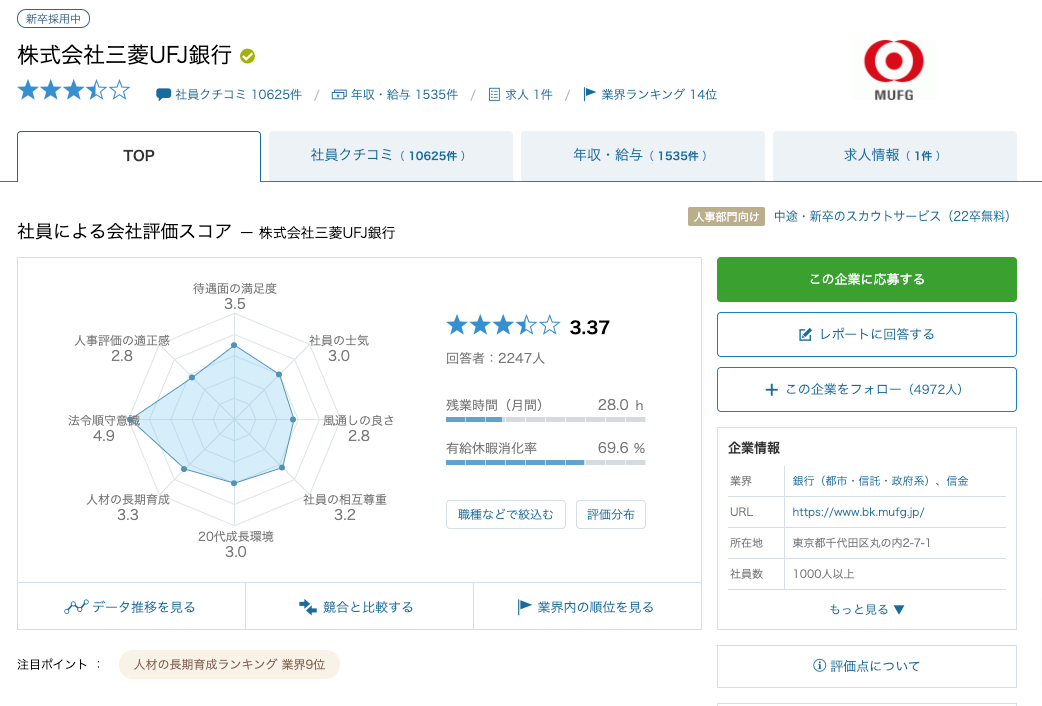The image size is (1042, 706).
Task: Click the address 東京都千代田区丸の内2-7-1
Action: [861, 542]
